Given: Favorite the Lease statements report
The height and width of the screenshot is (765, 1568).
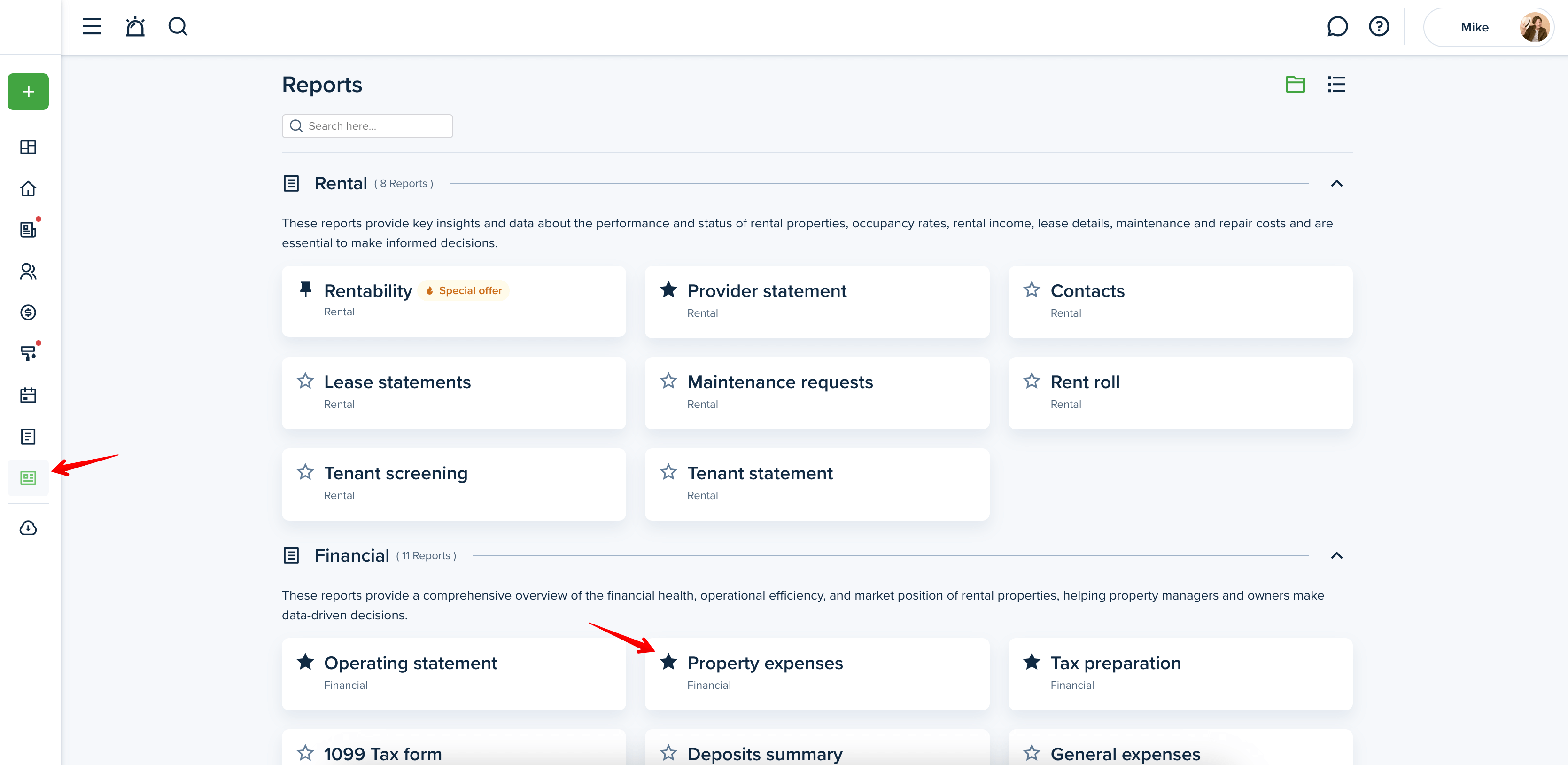Looking at the screenshot, I should click(x=305, y=381).
